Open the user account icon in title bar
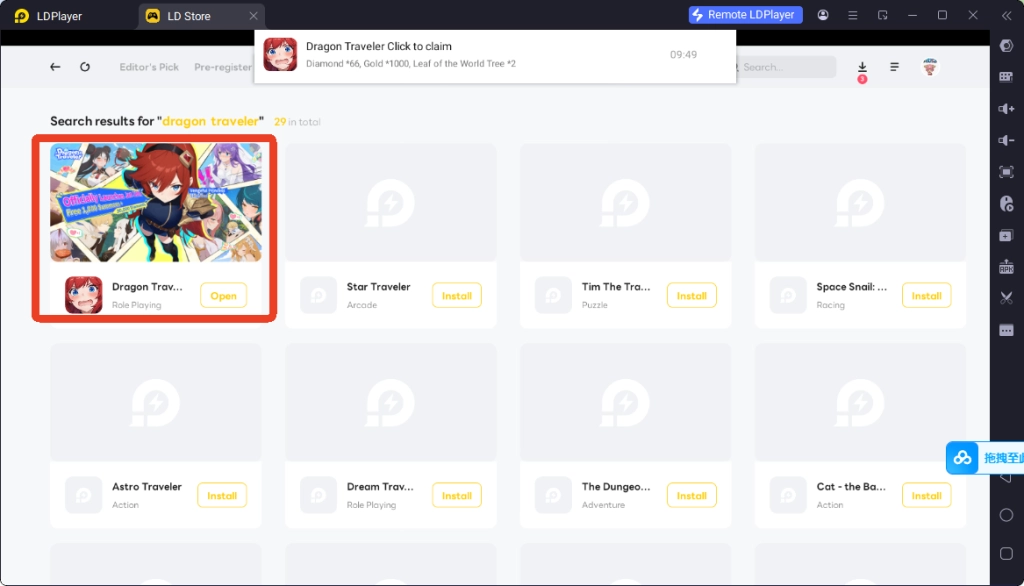The width and height of the screenshot is (1024, 586). pos(823,15)
